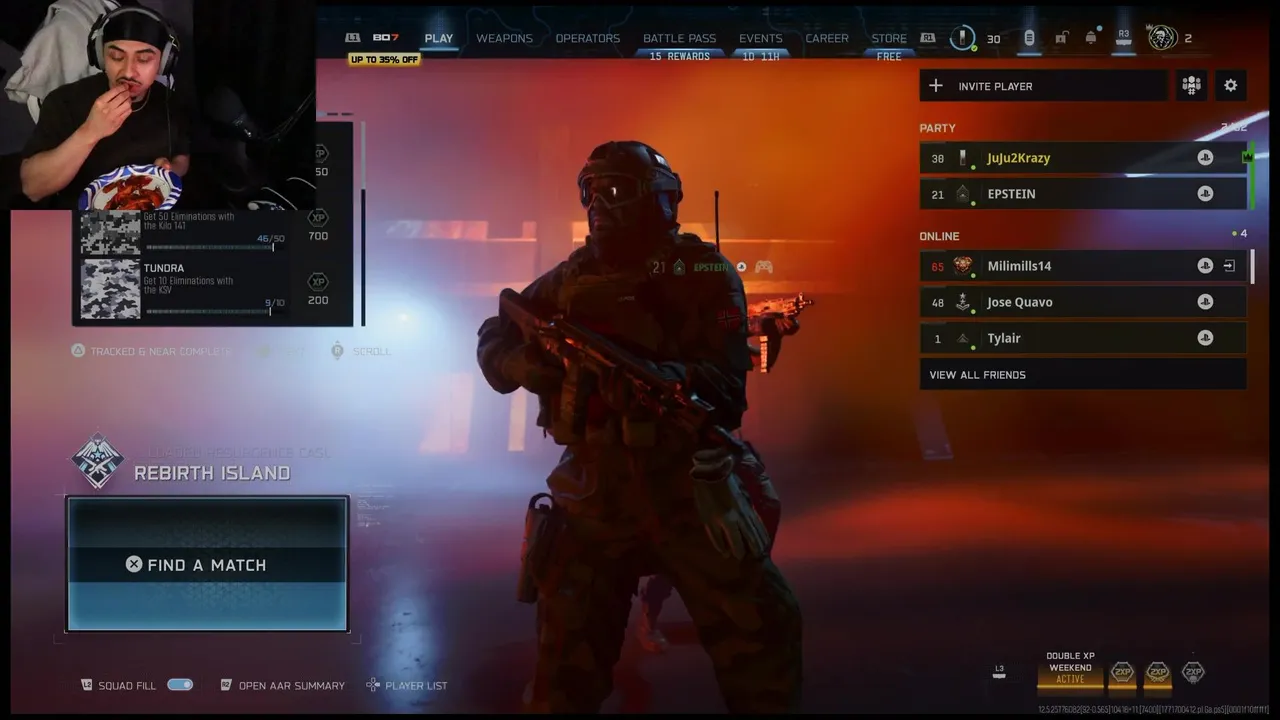Click Tracked & Near Complete label
The width and height of the screenshot is (1280, 720).
[x=151, y=351]
